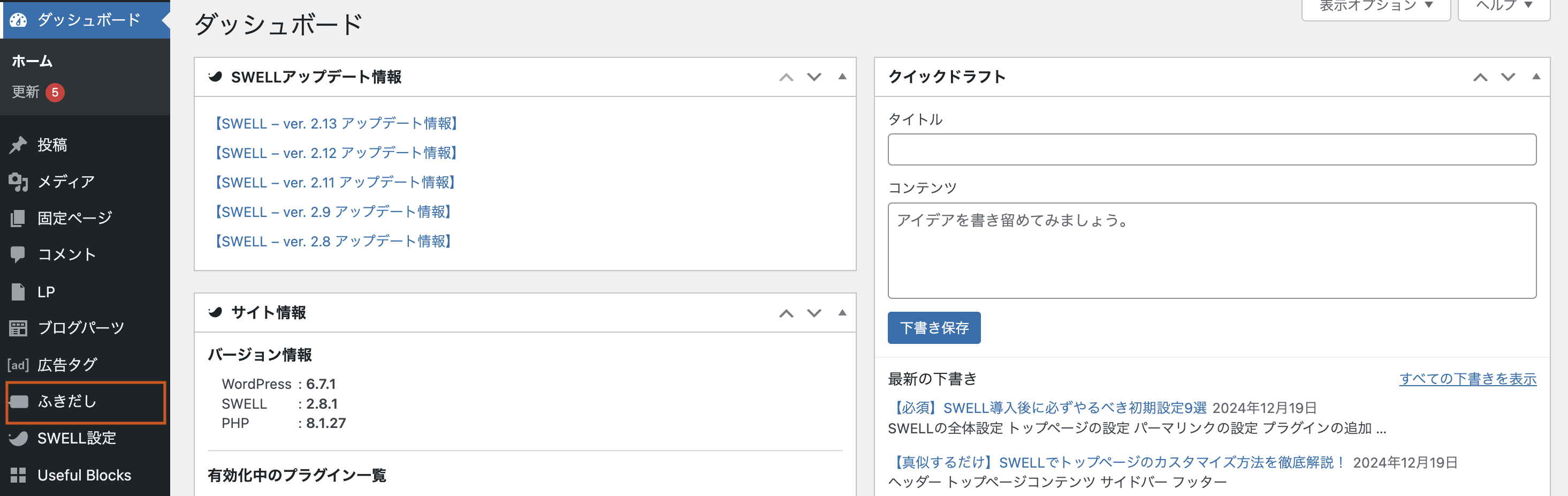Open draft 【必須】SWELL導入後に必ずやるべき初期設定9選
The width and height of the screenshot is (1568, 496).
(x=1047, y=408)
